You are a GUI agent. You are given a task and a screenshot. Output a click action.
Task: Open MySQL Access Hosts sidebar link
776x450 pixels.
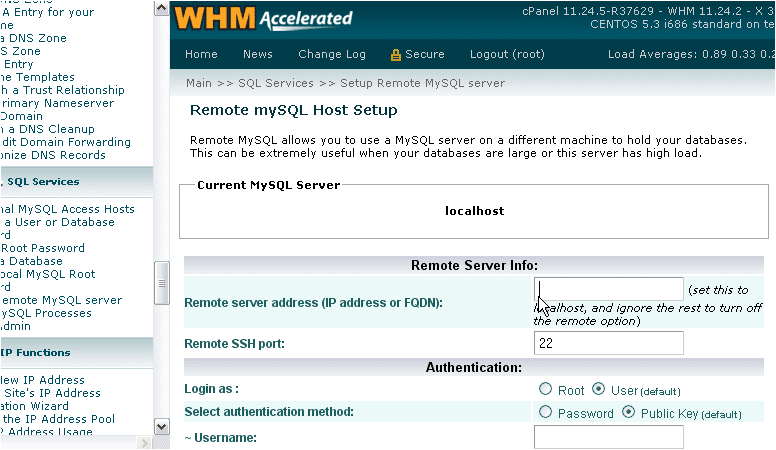(x=68, y=209)
